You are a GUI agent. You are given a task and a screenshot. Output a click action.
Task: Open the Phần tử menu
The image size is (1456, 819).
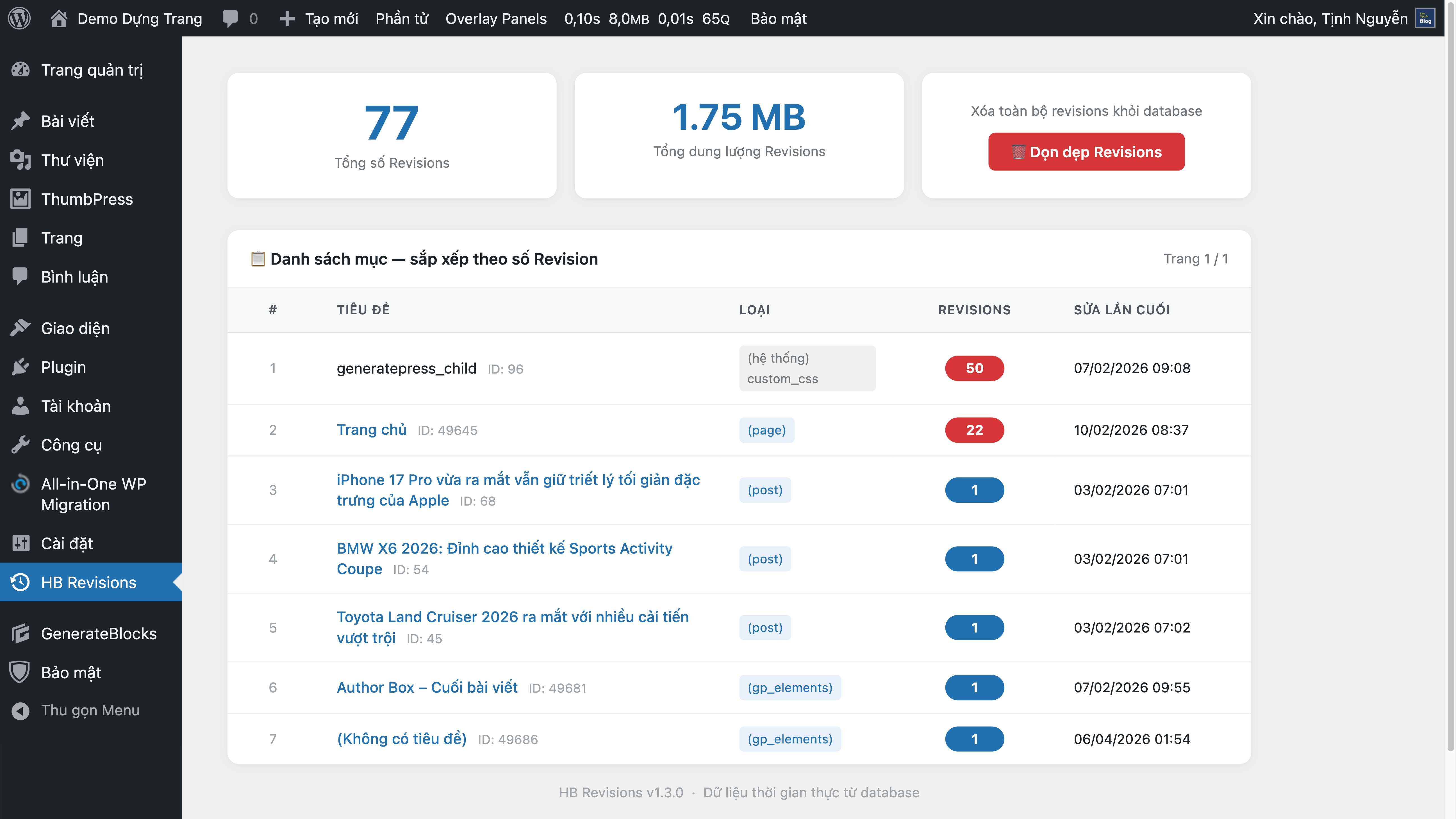coord(402,18)
